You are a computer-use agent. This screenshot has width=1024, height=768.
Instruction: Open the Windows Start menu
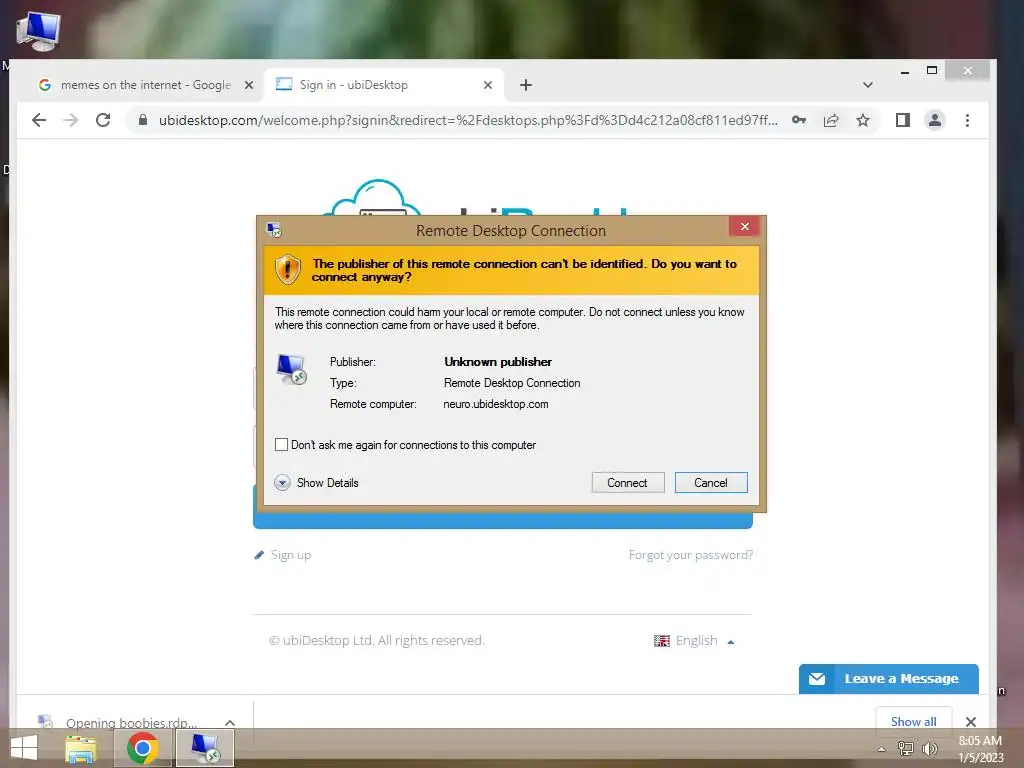24,748
